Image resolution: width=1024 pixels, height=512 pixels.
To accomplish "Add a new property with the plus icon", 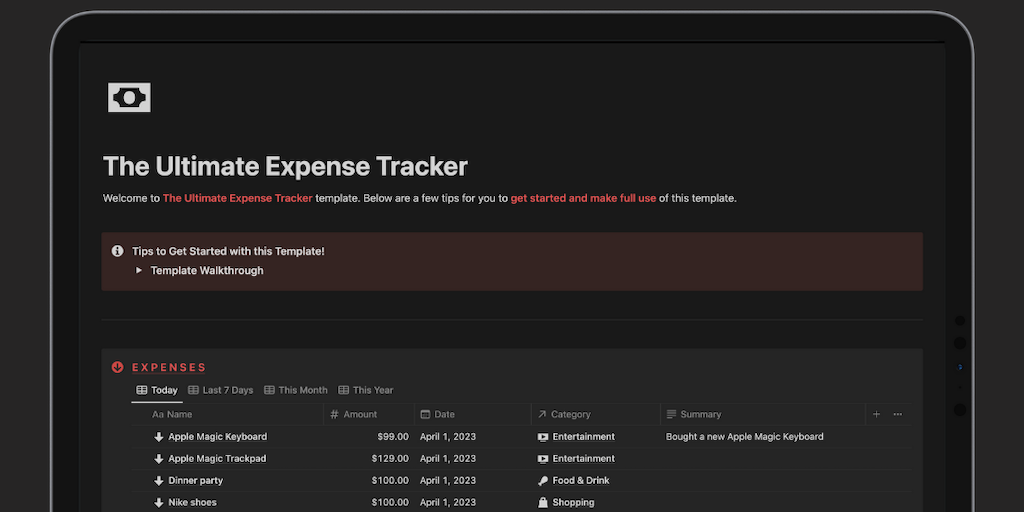I will coord(877,414).
